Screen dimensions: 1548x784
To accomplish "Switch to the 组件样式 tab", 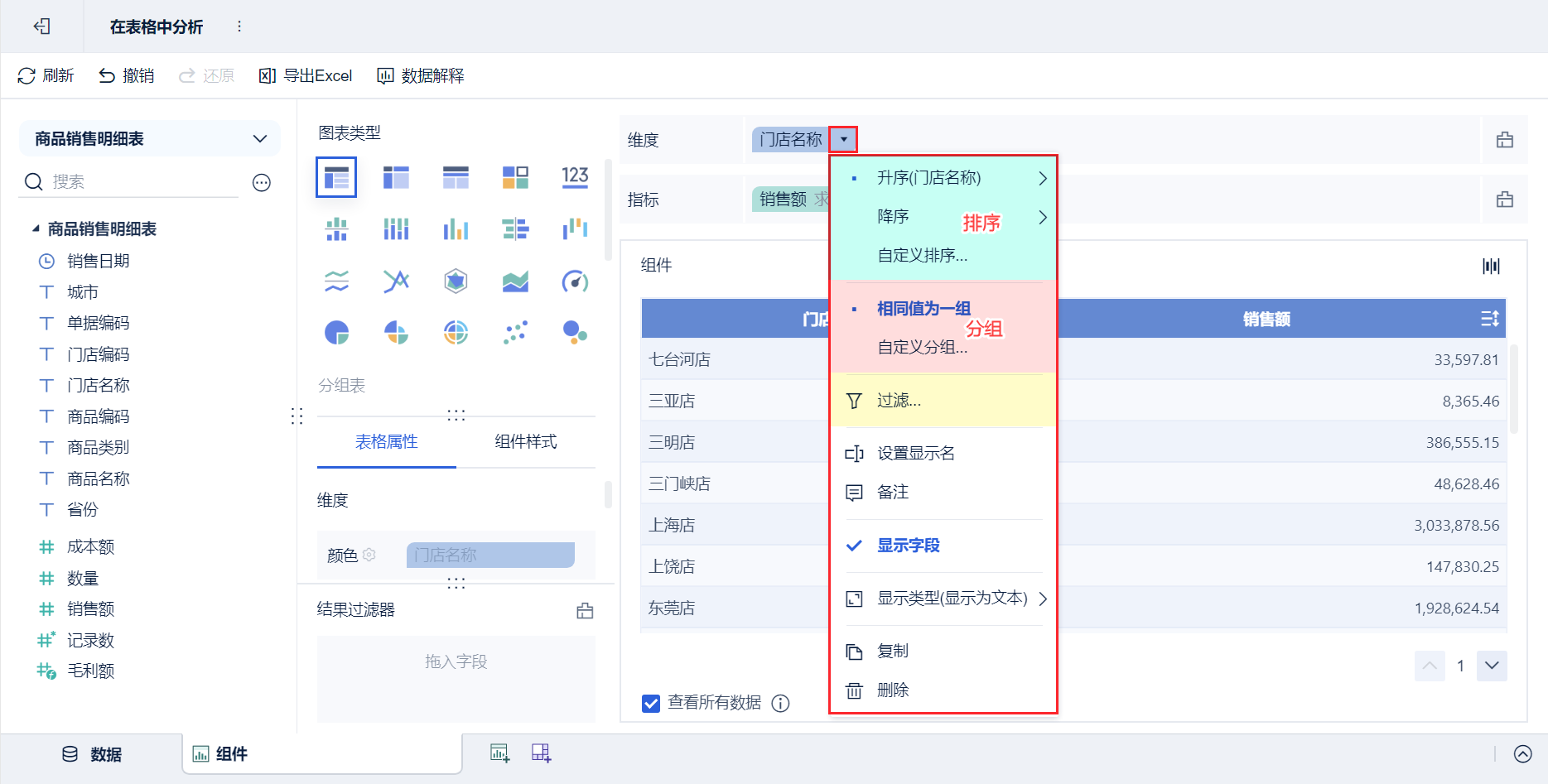I will coord(526,442).
